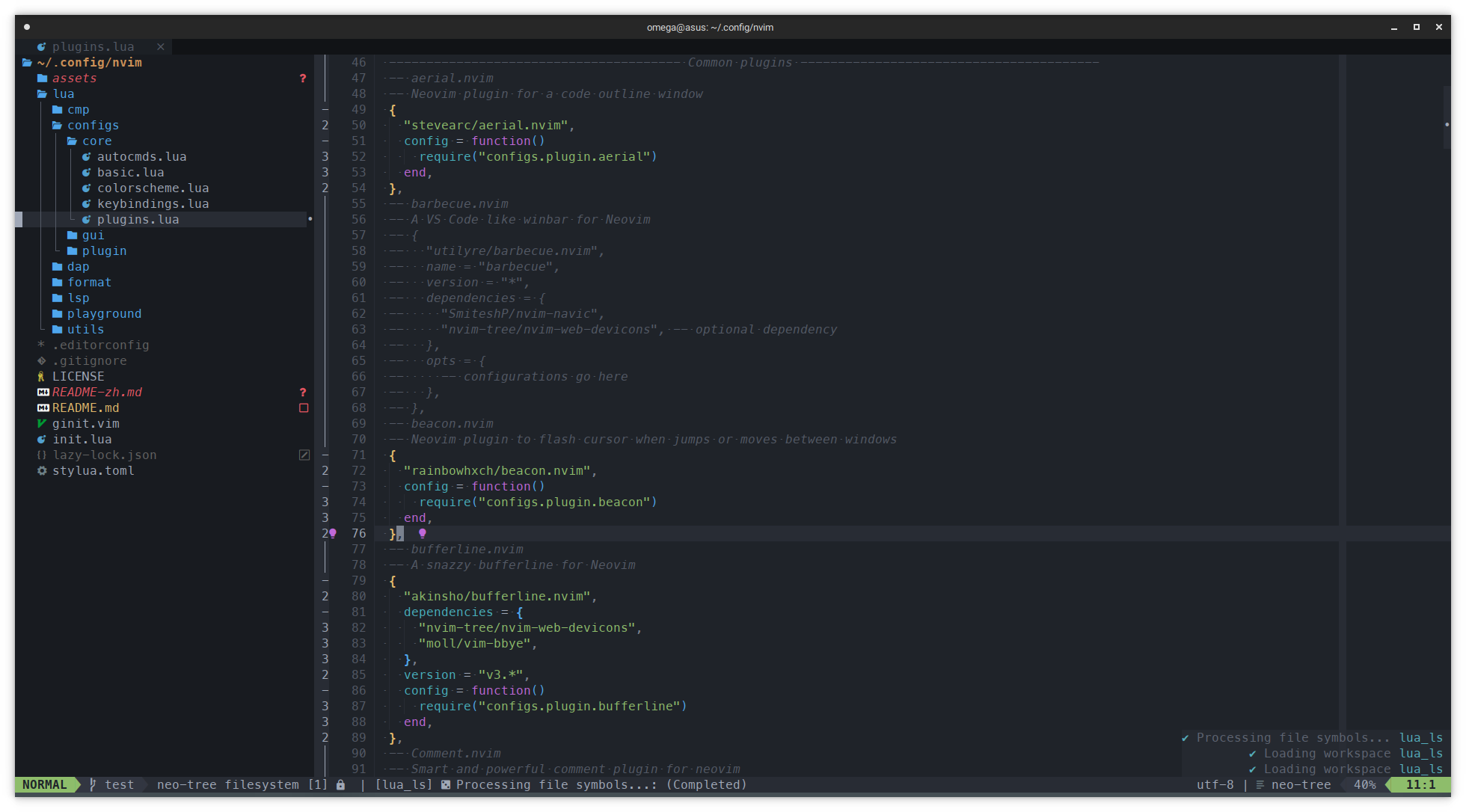This screenshot has width=1466, height=812.
Task: Click the lua file icon beside colorscheme.lua
Action: (x=86, y=188)
